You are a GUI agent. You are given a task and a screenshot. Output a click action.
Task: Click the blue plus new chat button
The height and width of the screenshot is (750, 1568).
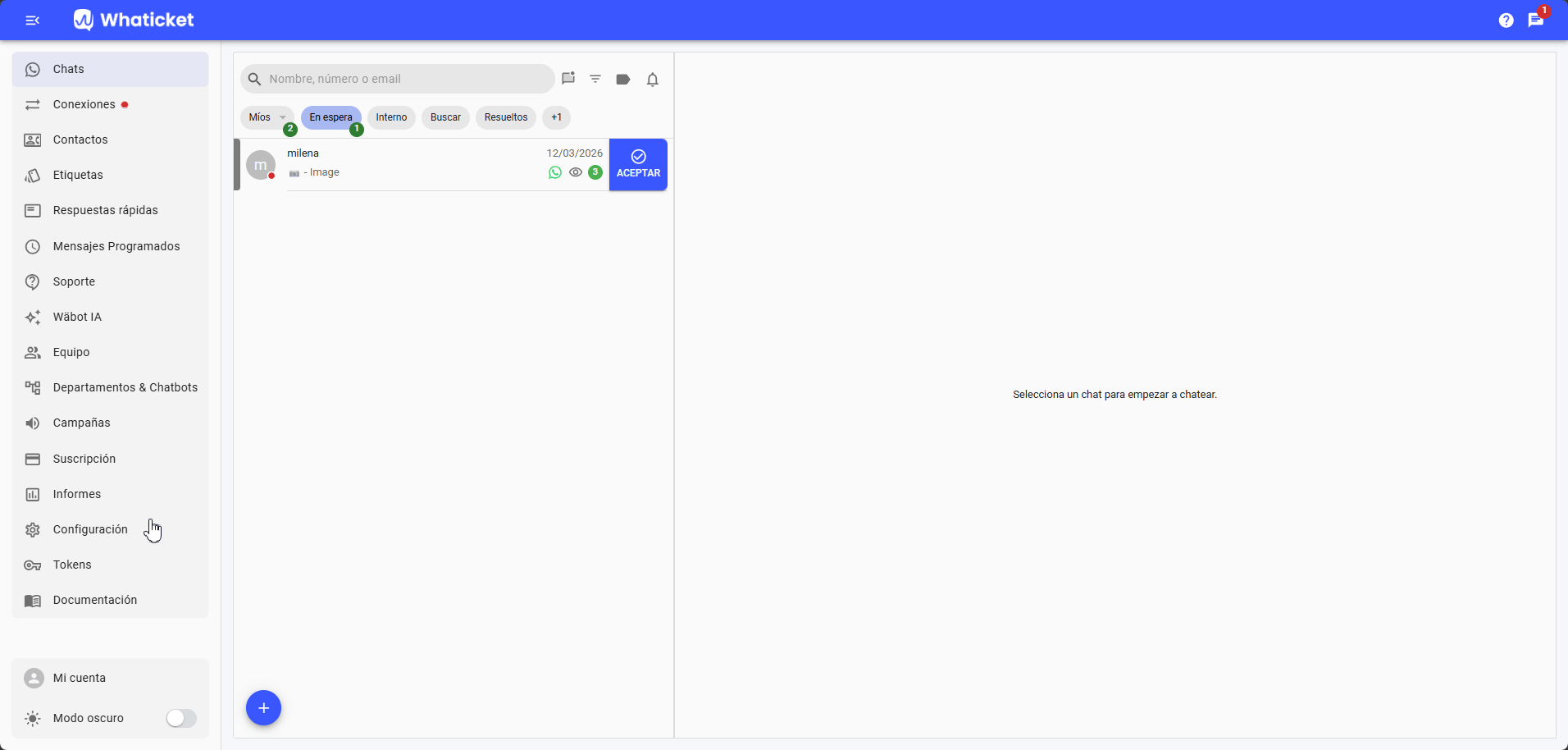pyautogui.click(x=263, y=708)
